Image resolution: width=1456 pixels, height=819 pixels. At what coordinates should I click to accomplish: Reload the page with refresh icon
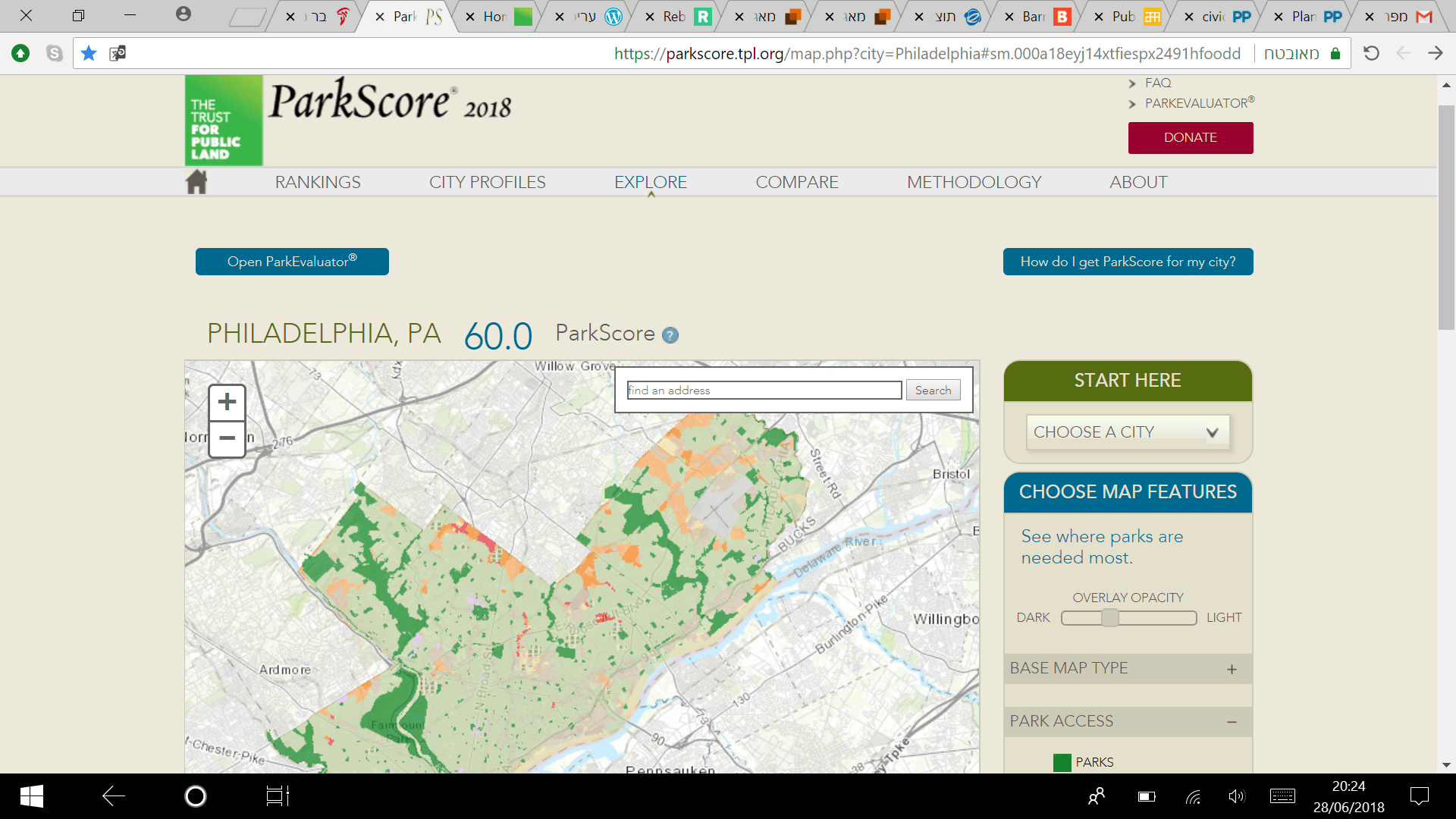(1371, 53)
